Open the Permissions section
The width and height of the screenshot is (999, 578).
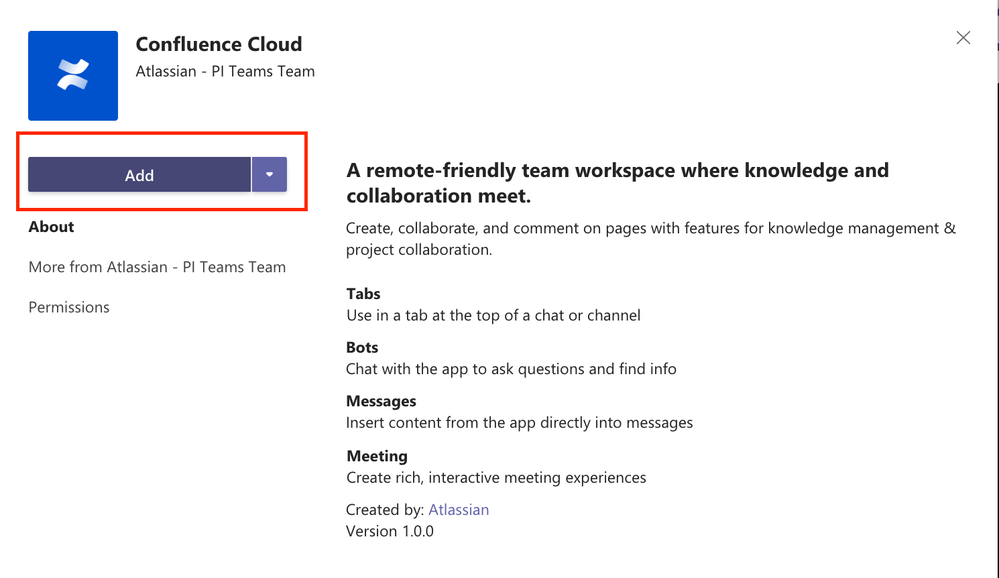[69, 307]
